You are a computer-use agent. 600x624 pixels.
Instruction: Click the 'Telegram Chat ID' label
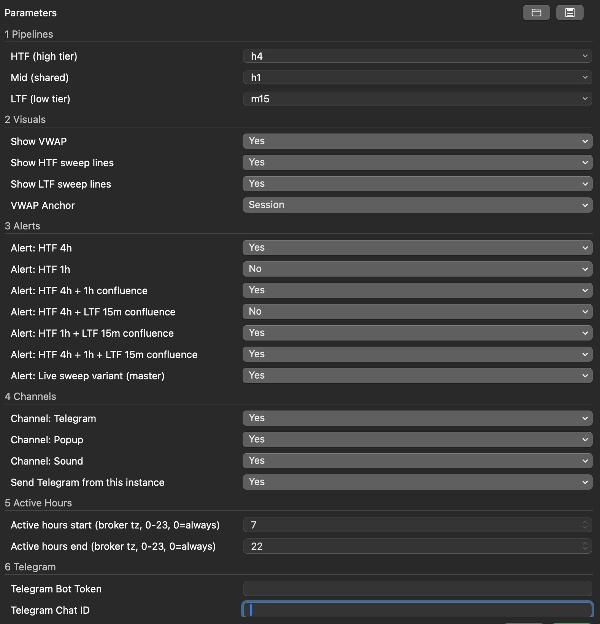click(50, 610)
